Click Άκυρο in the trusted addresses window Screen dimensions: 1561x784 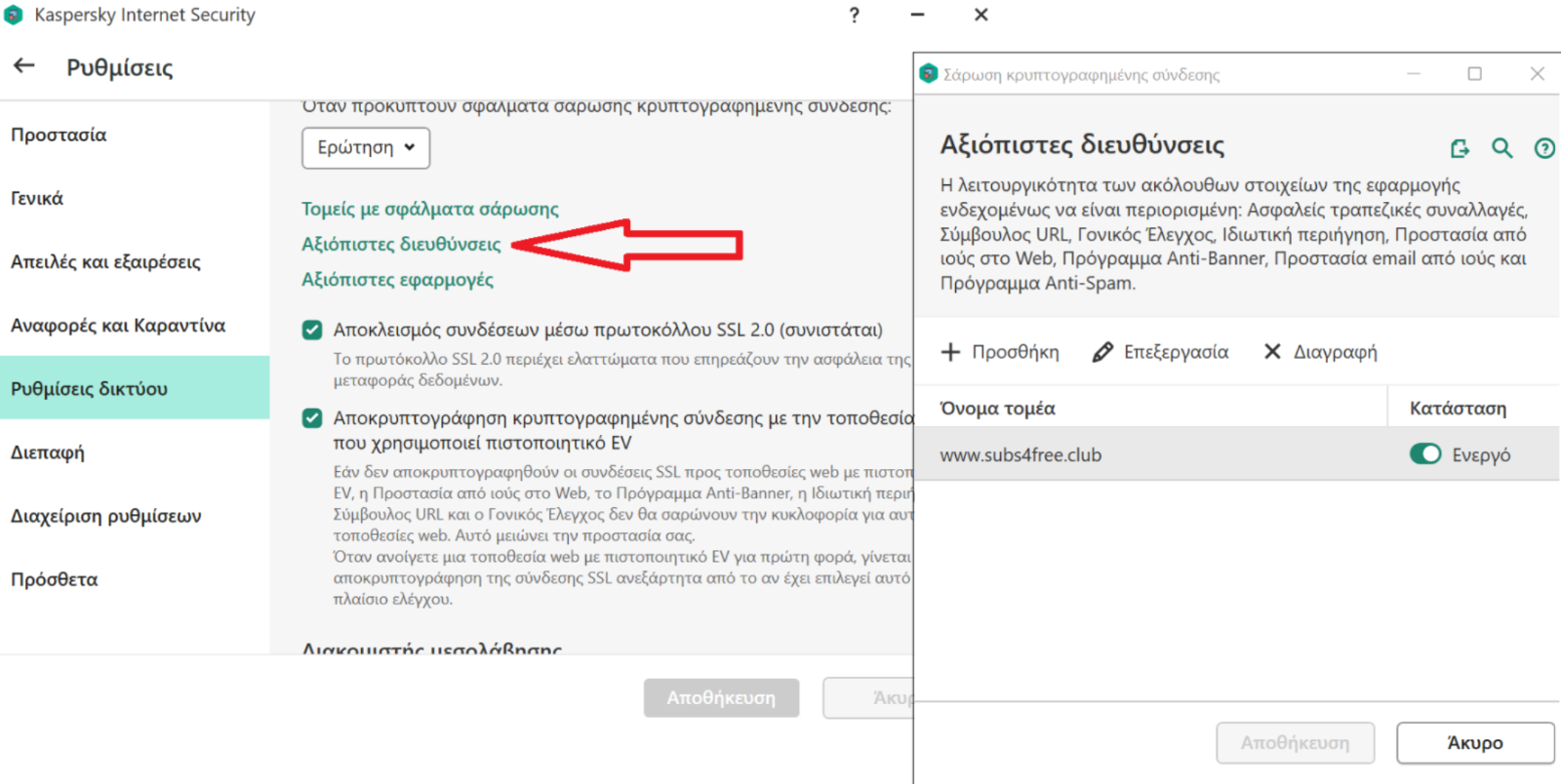coord(1475,743)
